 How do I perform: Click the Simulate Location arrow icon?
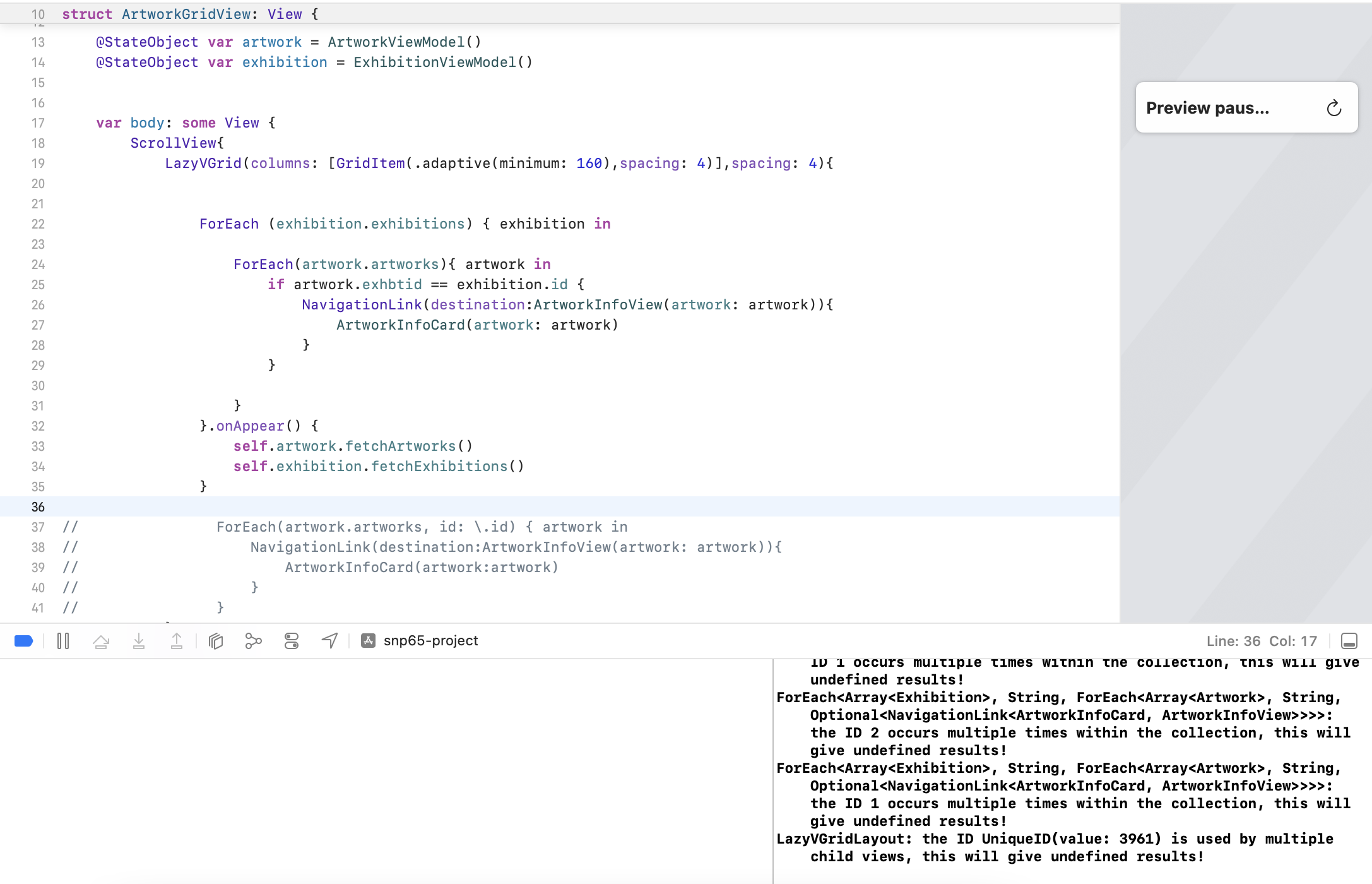[x=329, y=641]
